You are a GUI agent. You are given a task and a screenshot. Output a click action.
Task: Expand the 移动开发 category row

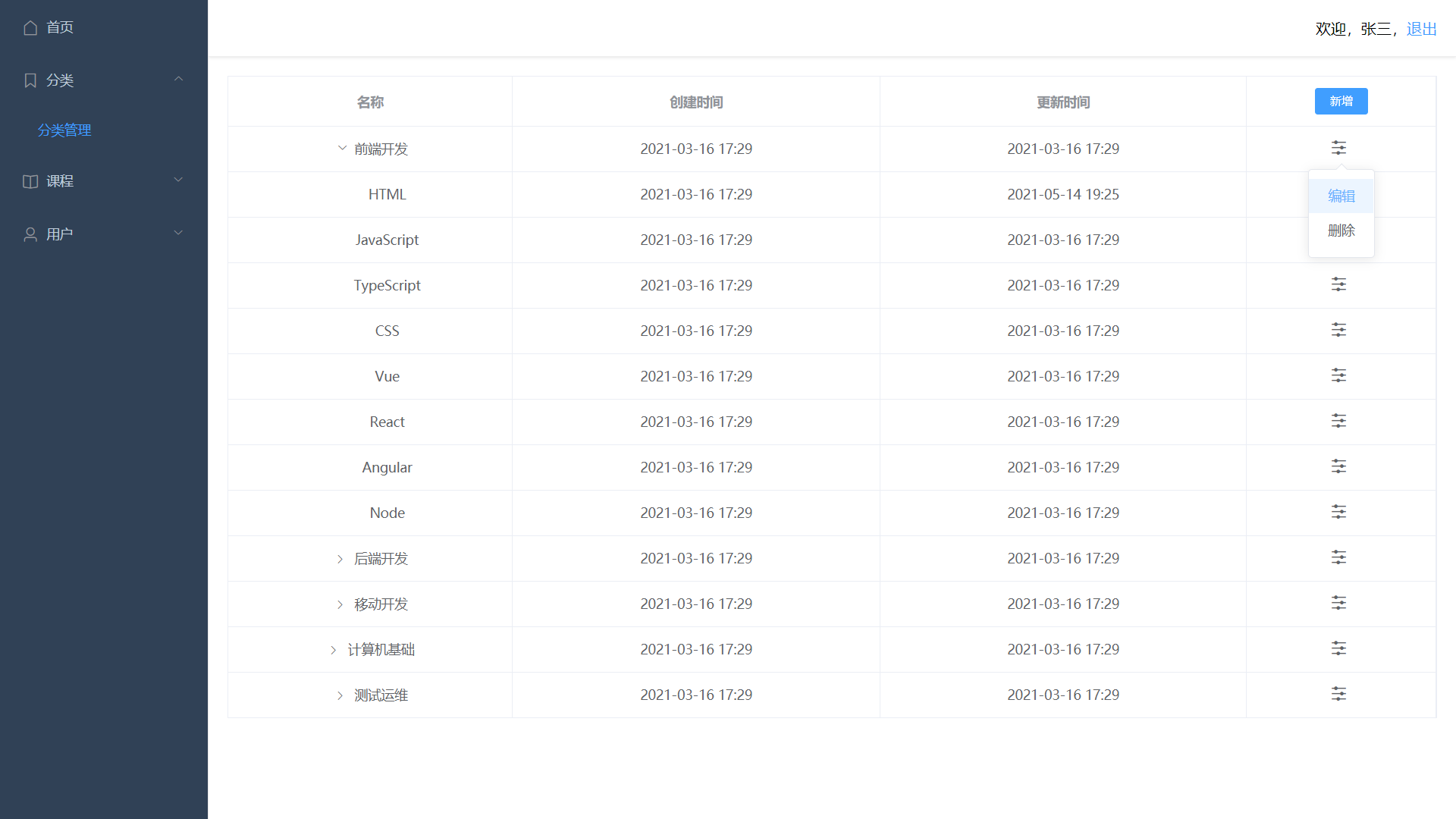pos(340,604)
